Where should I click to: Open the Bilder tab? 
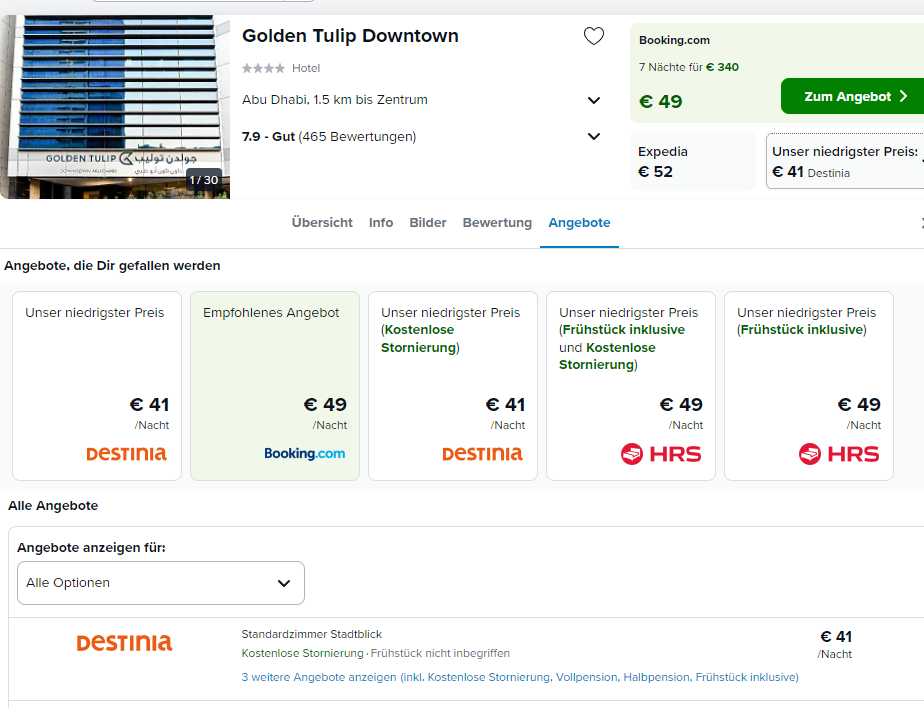pos(428,223)
